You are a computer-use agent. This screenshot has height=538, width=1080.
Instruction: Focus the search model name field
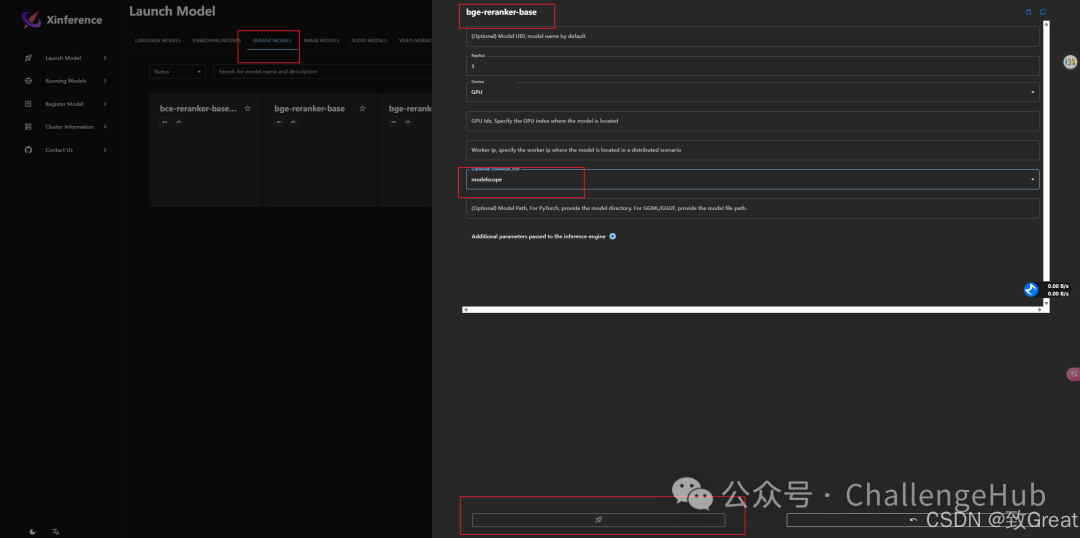coord(322,72)
